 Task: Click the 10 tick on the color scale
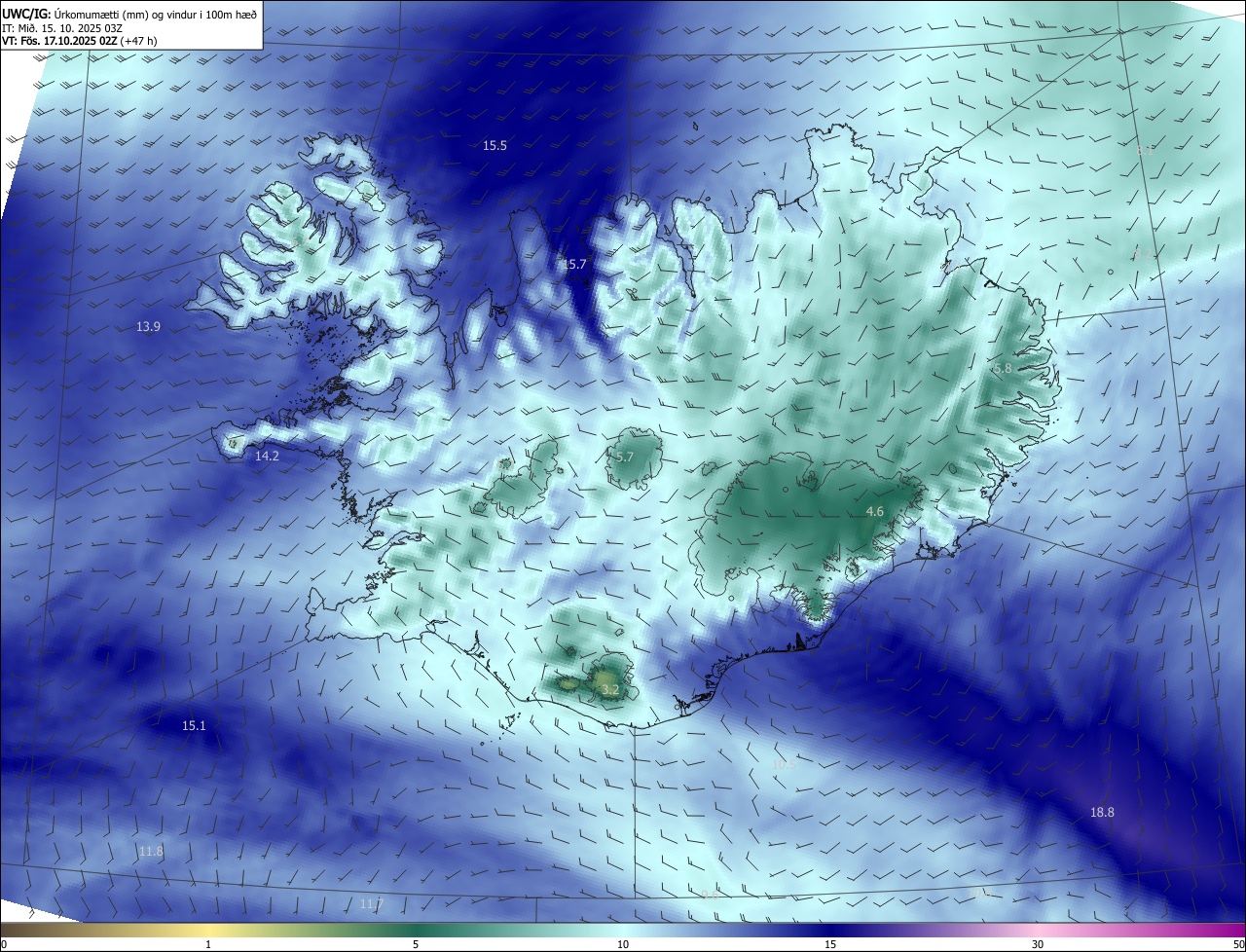pyautogui.click(x=623, y=944)
